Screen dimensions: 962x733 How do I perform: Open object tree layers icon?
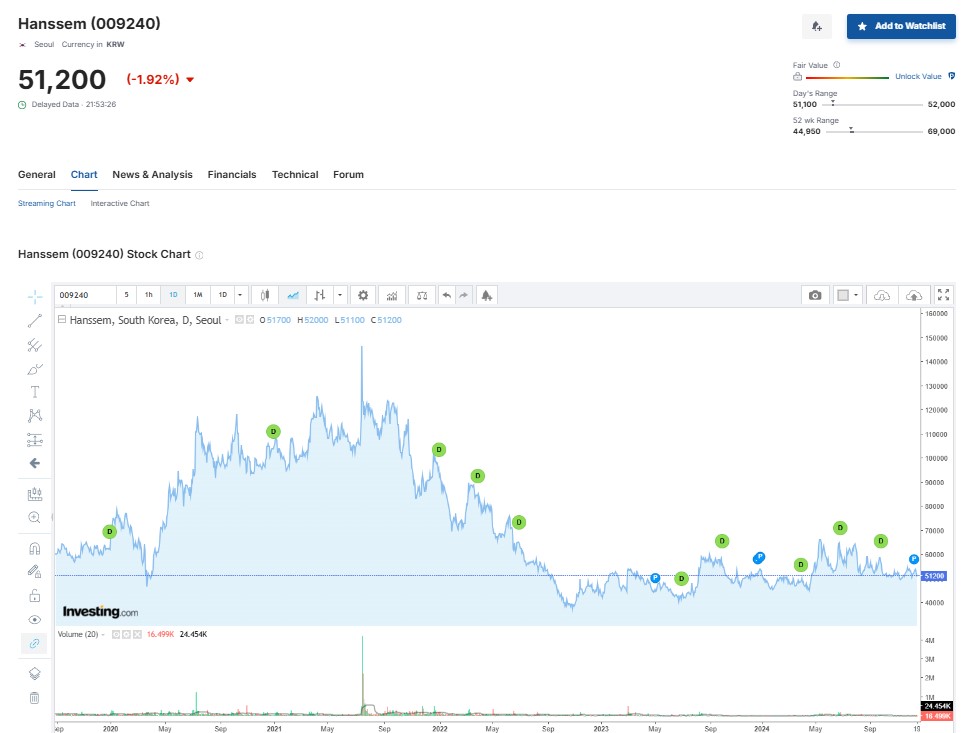click(35, 674)
